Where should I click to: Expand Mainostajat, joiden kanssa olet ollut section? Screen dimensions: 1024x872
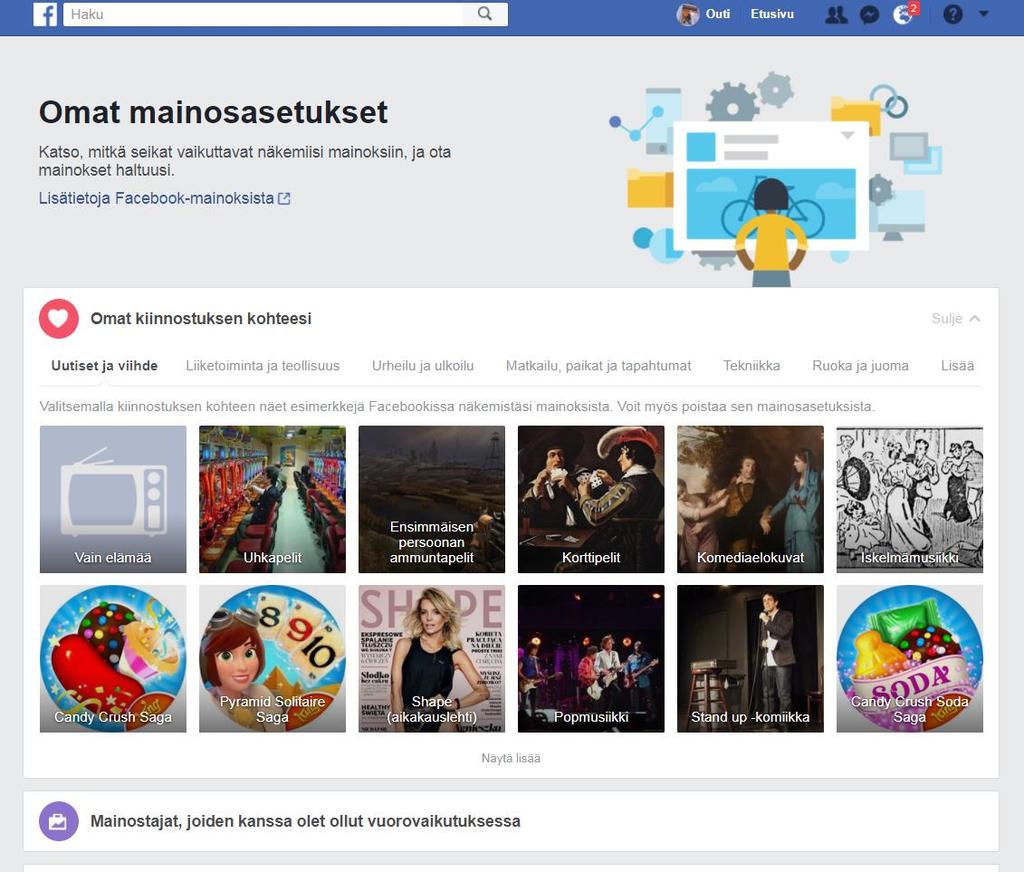click(x=511, y=821)
